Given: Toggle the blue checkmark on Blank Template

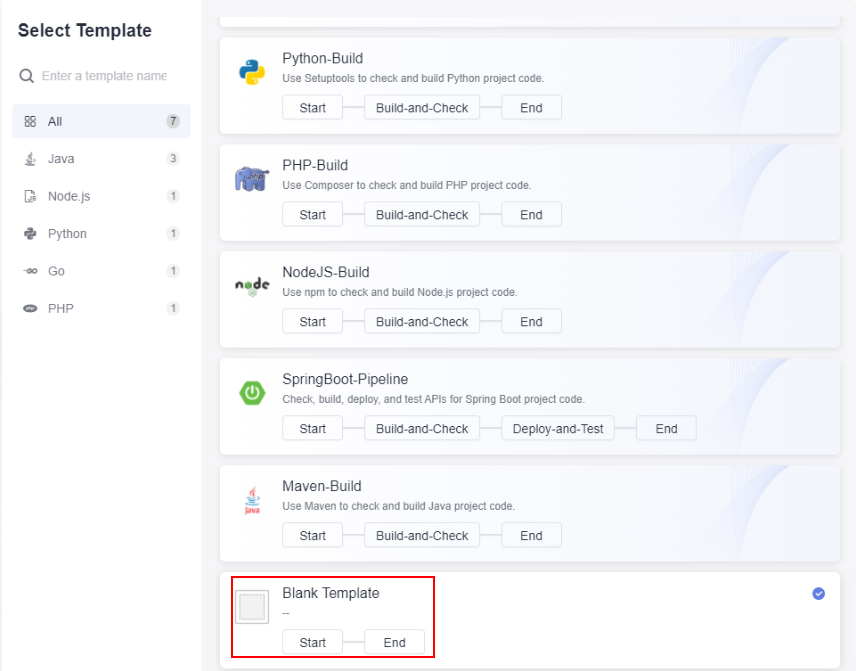Looking at the screenshot, I should click(x=818, y=593).
